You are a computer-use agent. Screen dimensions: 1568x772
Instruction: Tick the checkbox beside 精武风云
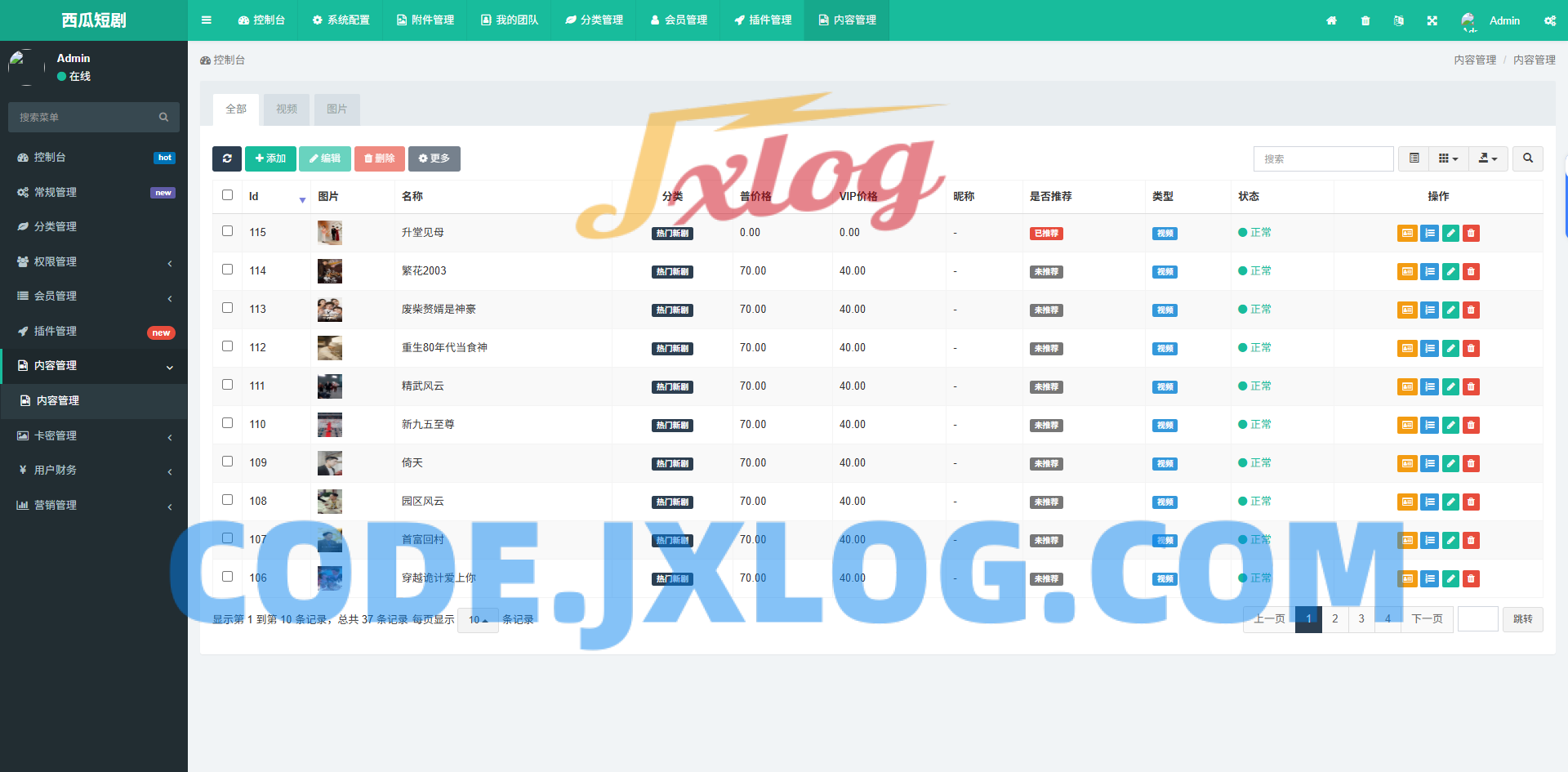tap(227, 384)
